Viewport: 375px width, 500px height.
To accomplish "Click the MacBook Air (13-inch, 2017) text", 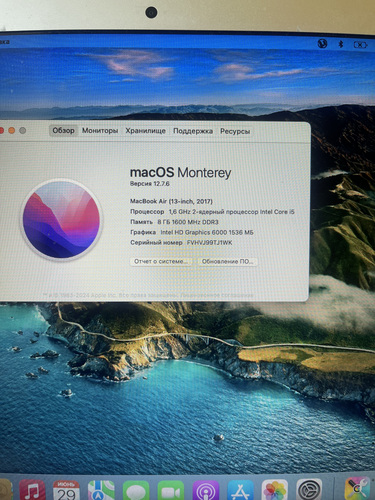I will (x=171, y=201).
